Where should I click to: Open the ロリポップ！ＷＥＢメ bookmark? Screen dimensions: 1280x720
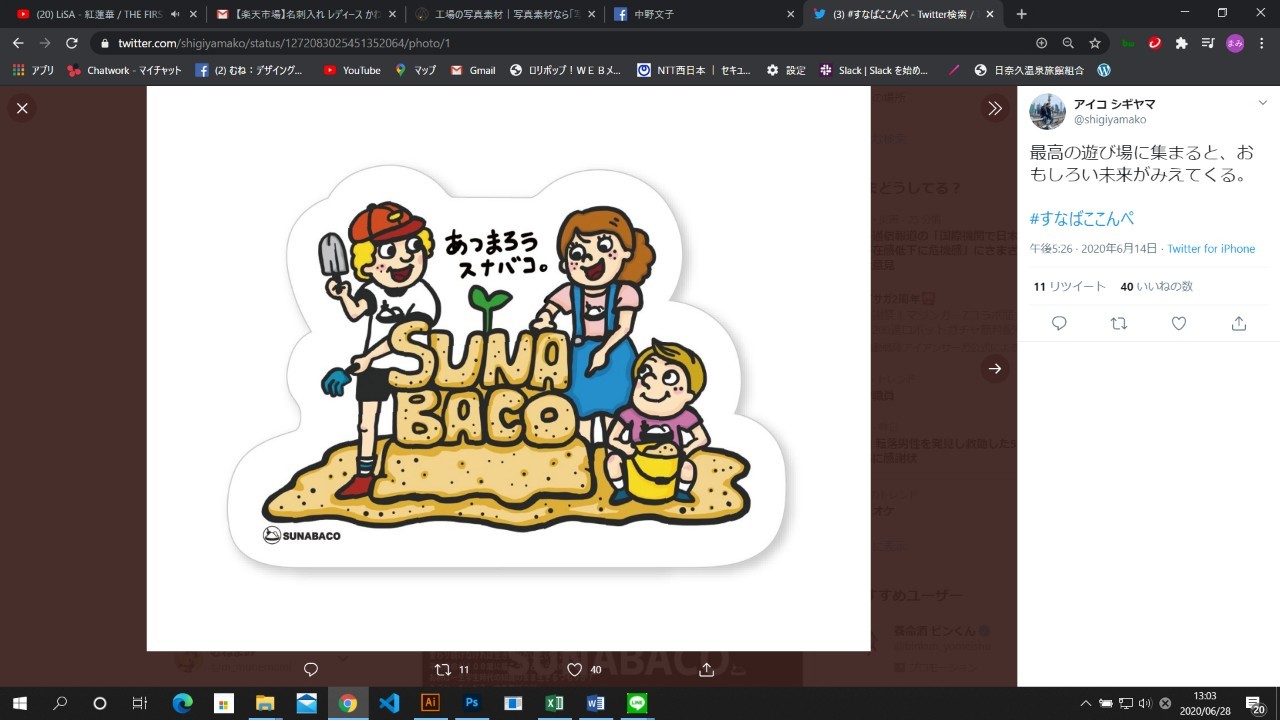(x=565, y=70)
